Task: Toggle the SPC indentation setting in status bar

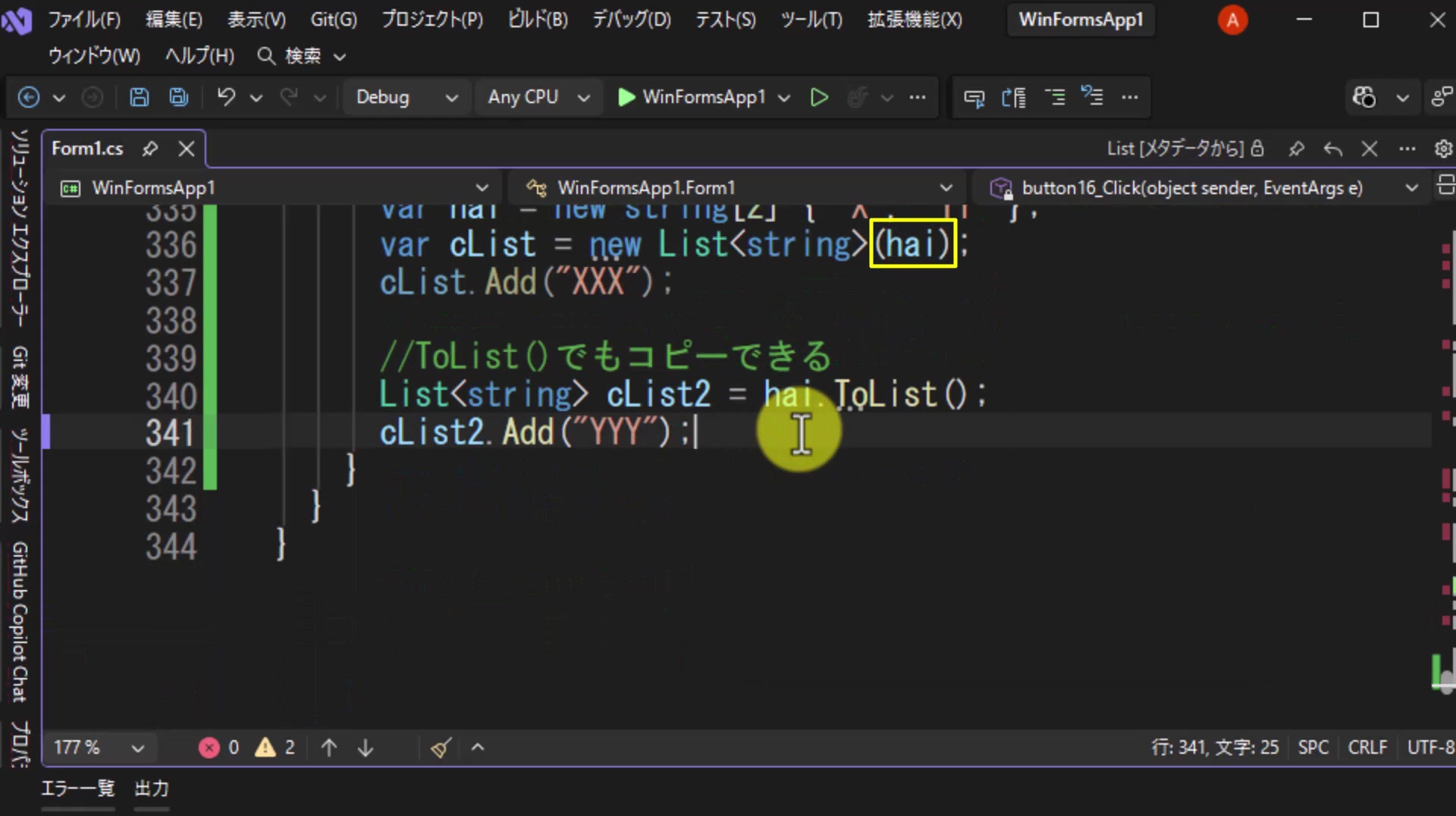Action: click(1313, 748)
